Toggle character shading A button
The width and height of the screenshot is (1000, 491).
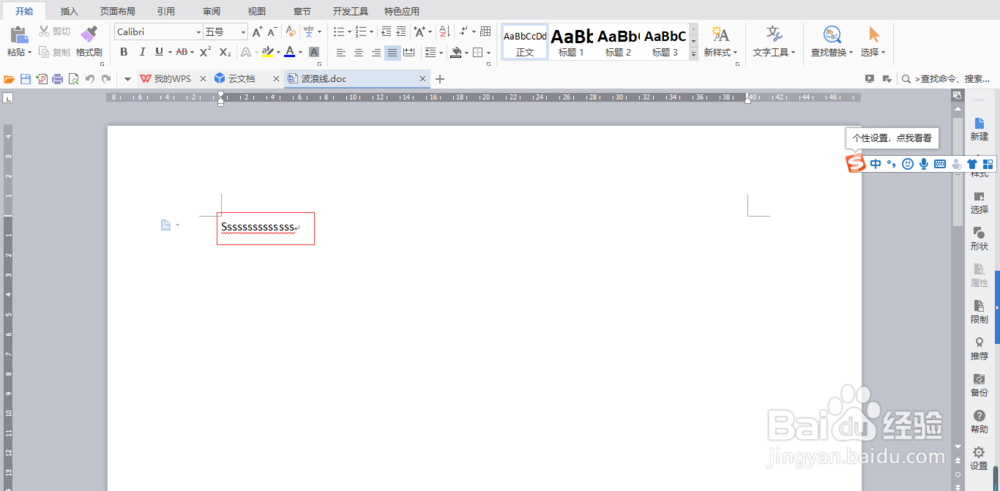(x=314, y=52)
